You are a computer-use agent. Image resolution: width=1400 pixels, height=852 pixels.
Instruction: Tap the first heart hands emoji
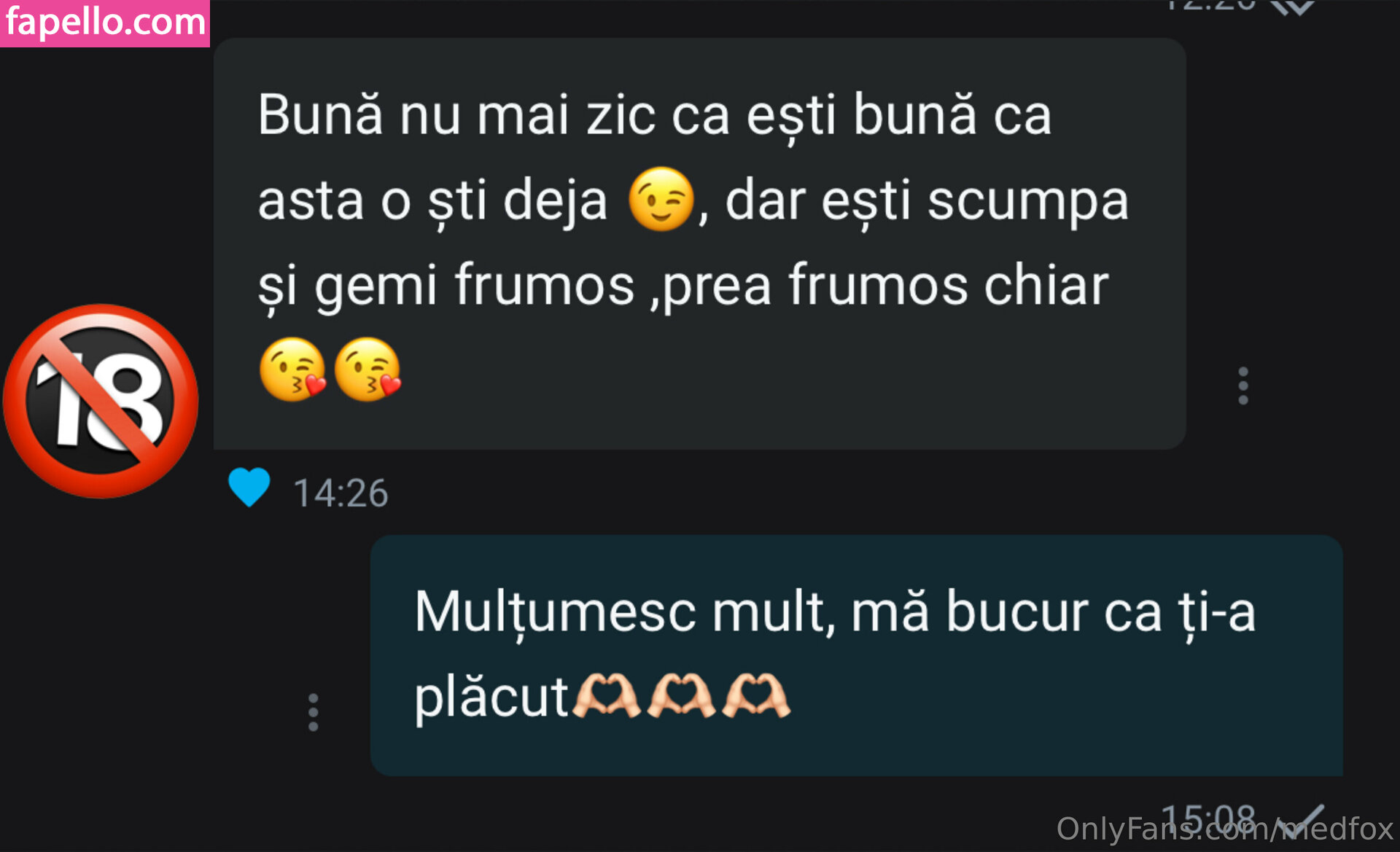(607, 696)
